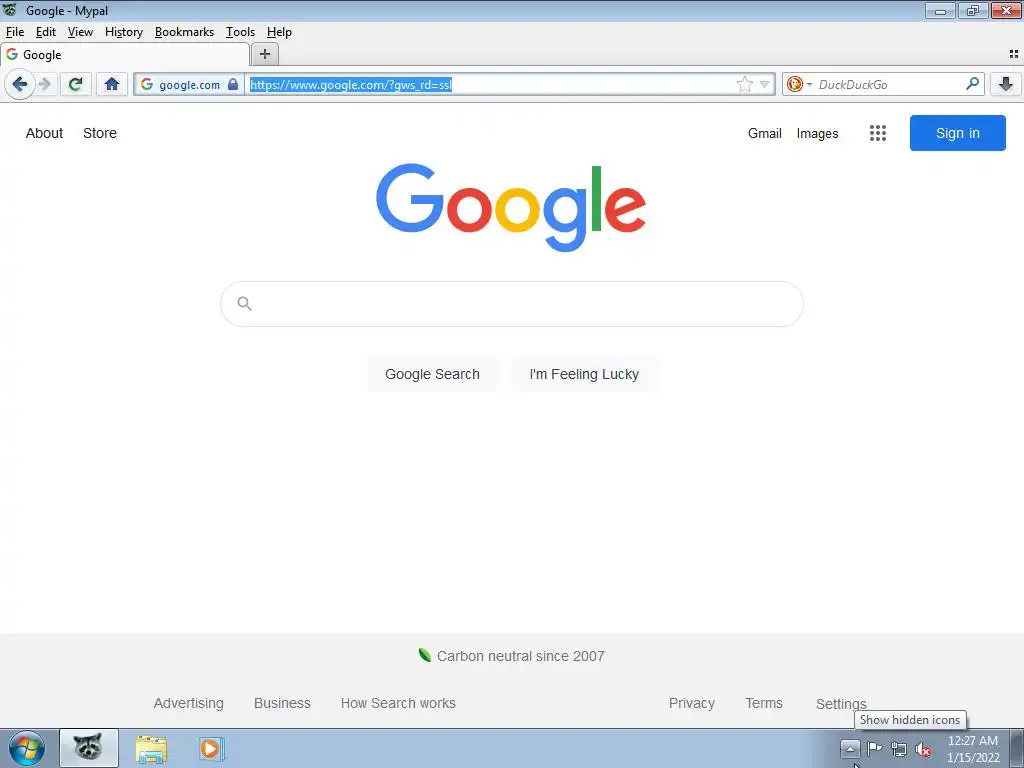Screen dimensions: 1024x768
Task: Open the Settings footer menu
Action: [841, 704]
